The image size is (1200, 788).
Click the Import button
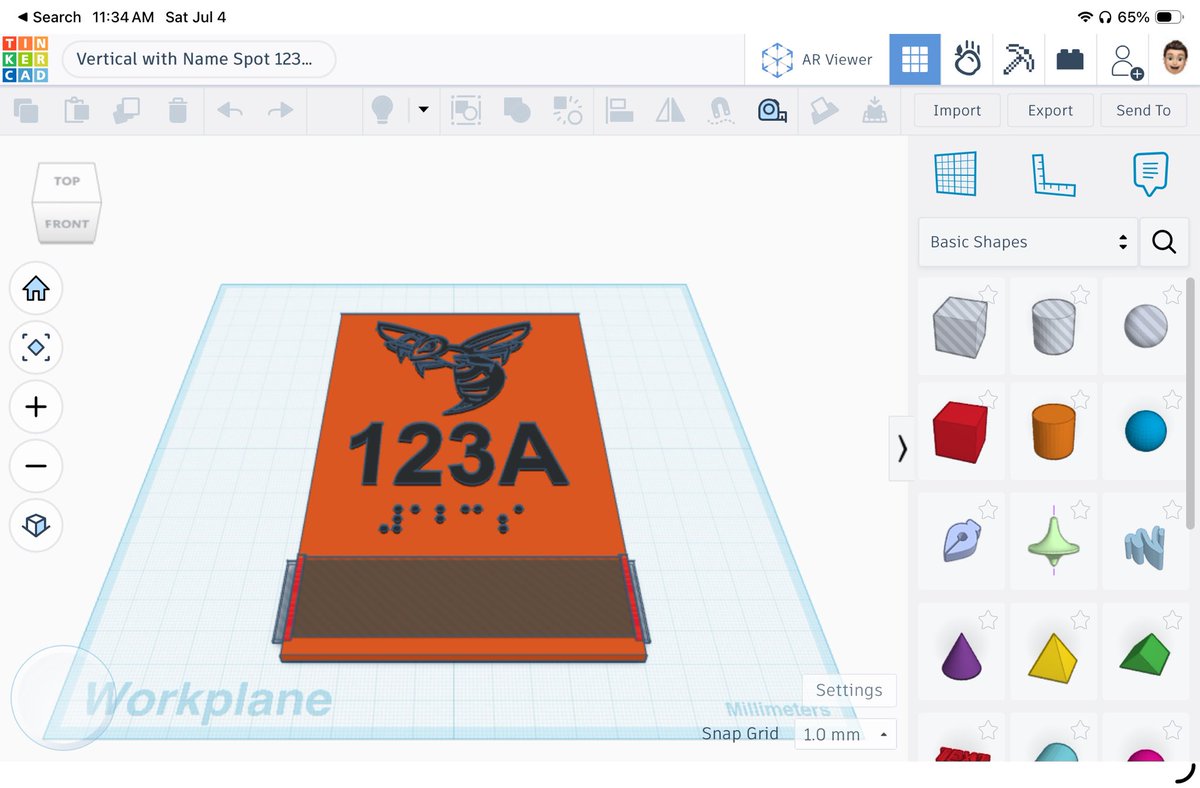[957, 110]
